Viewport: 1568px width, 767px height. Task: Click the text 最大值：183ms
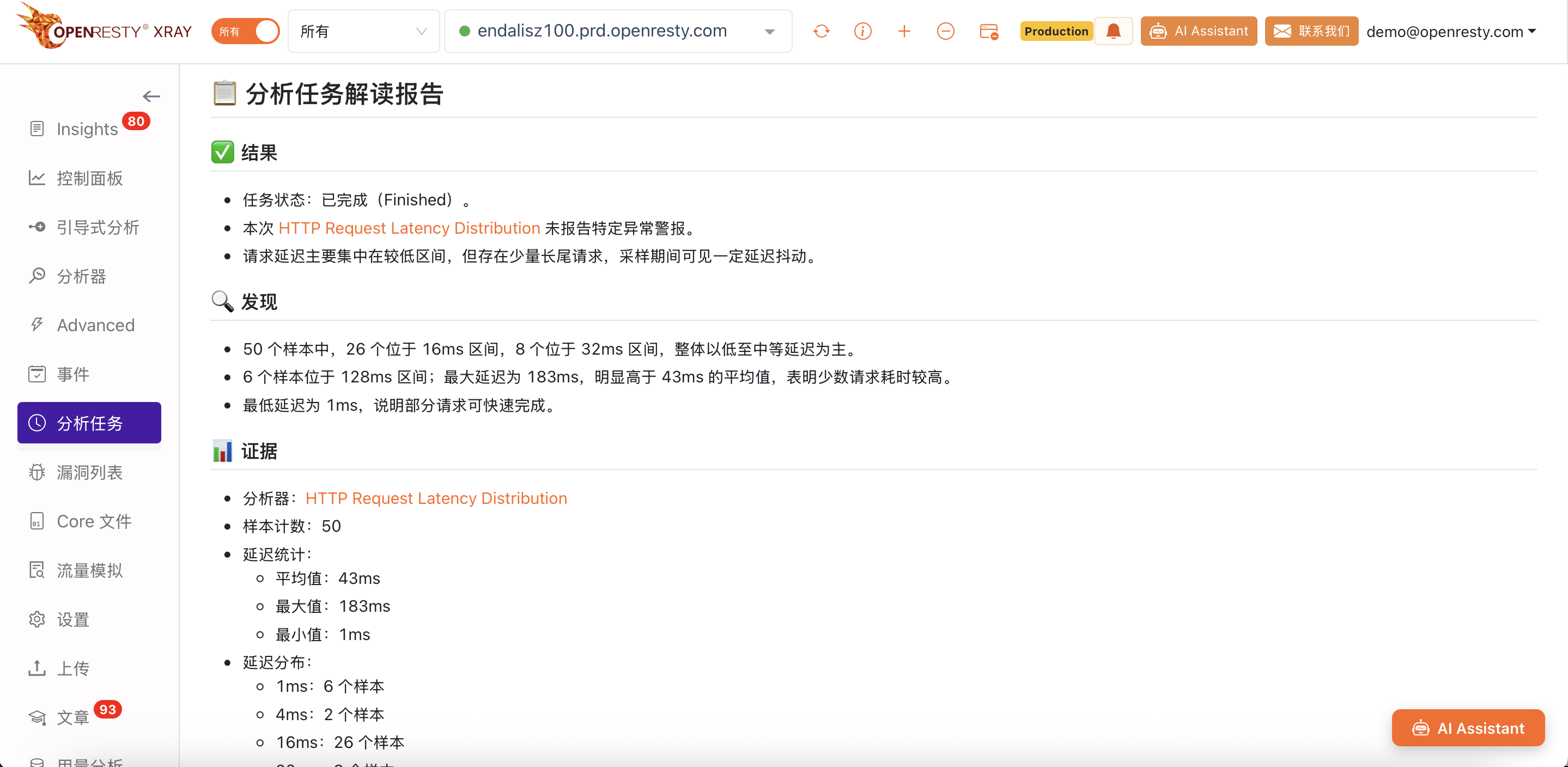(x=333, y=606)
